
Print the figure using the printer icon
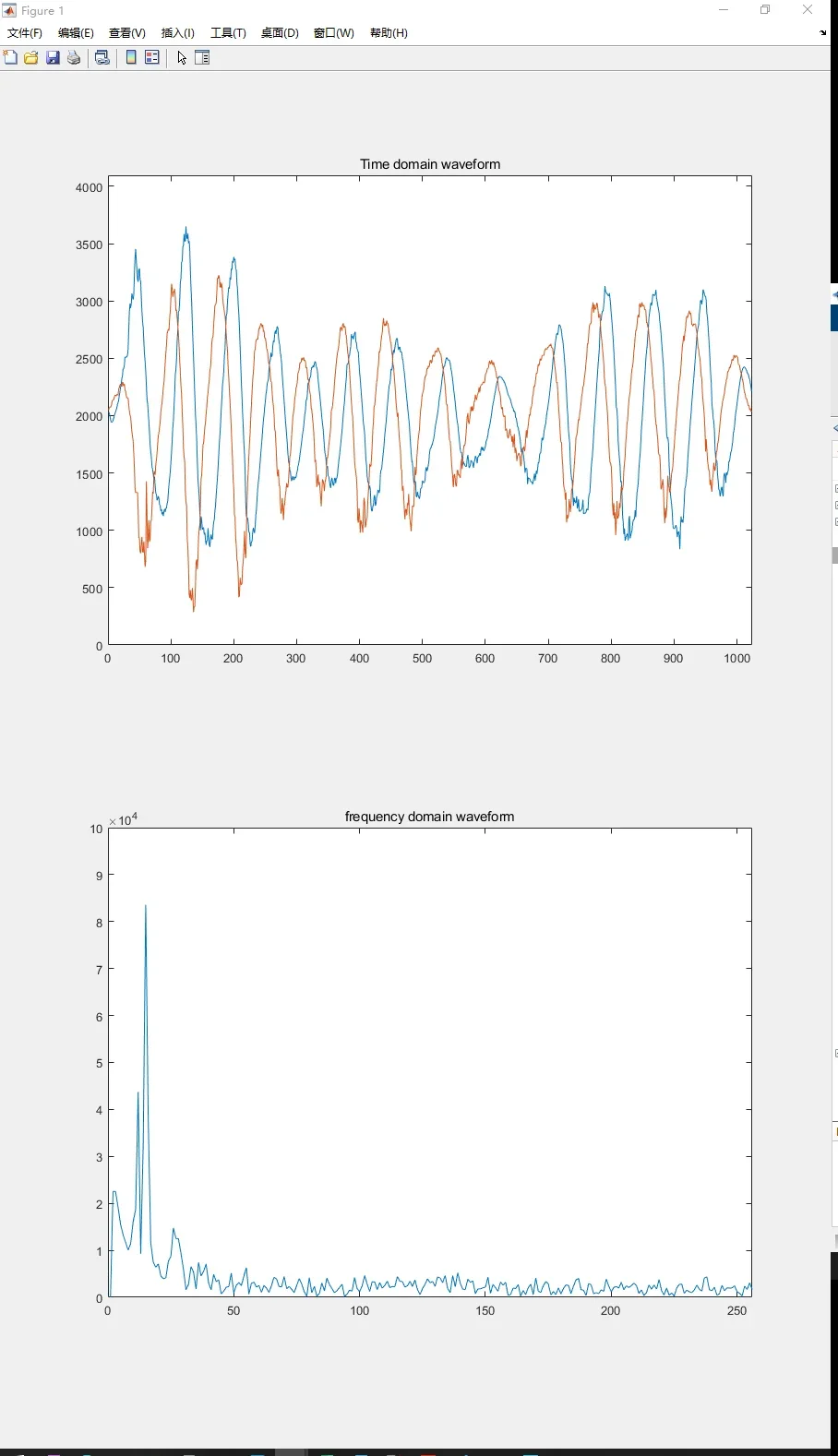click(75, 57)
